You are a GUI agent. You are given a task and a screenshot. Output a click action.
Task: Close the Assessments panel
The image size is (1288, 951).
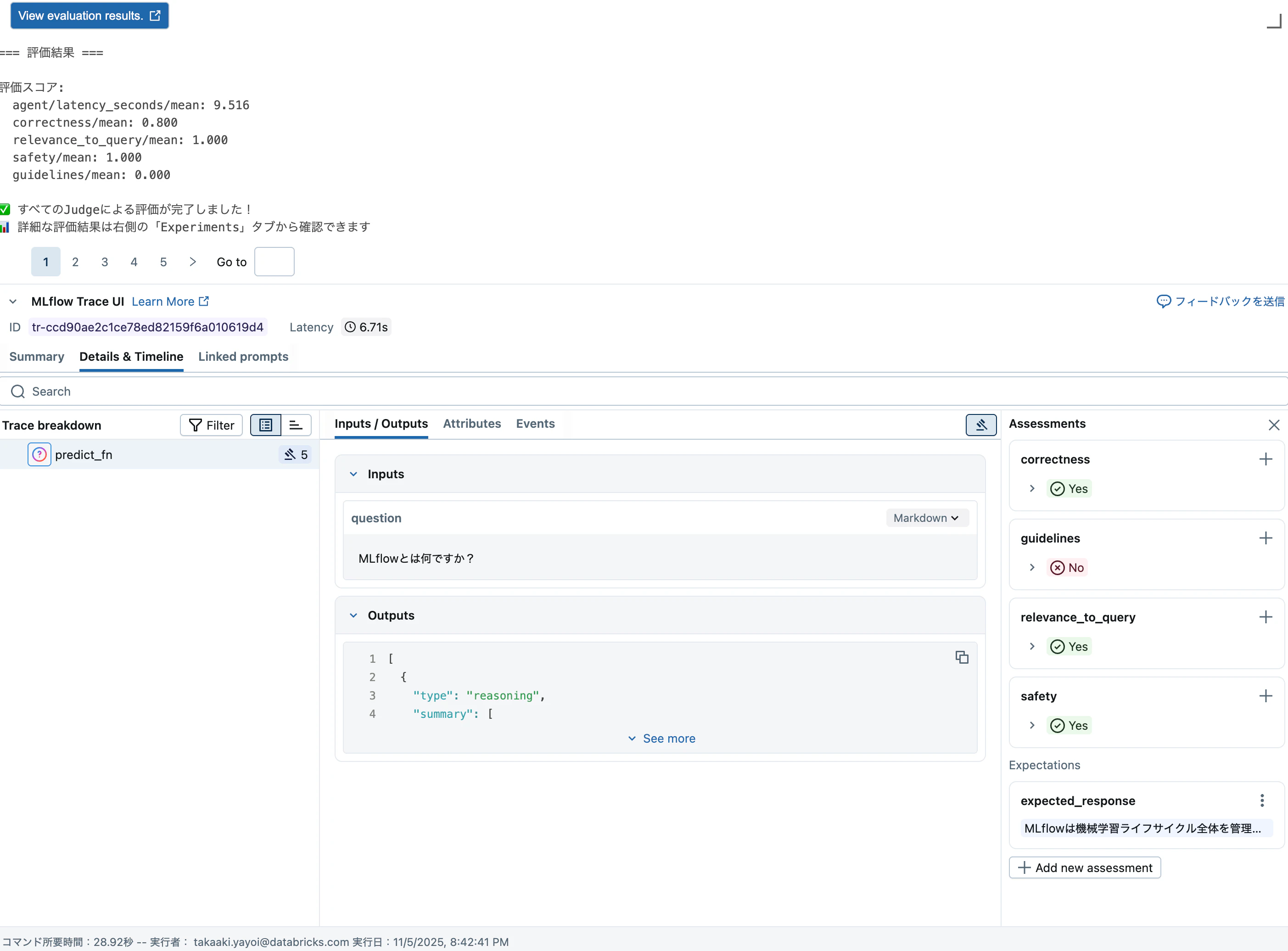point(1274,425)
